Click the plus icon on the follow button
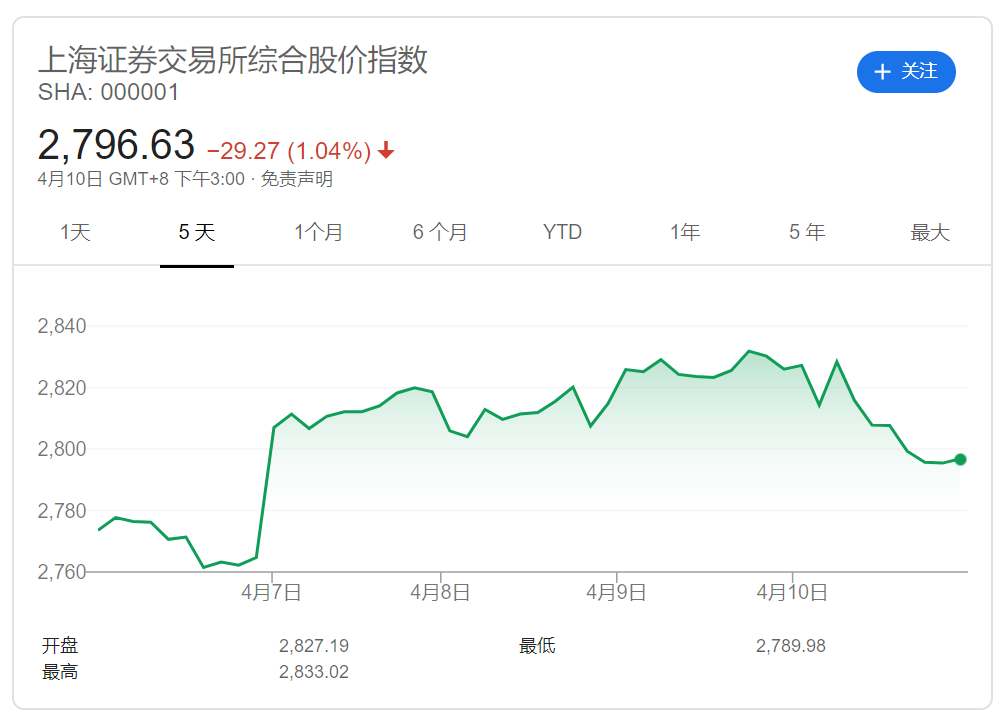The width and height of the screenshot is (1000, 718). click(882, 72)
